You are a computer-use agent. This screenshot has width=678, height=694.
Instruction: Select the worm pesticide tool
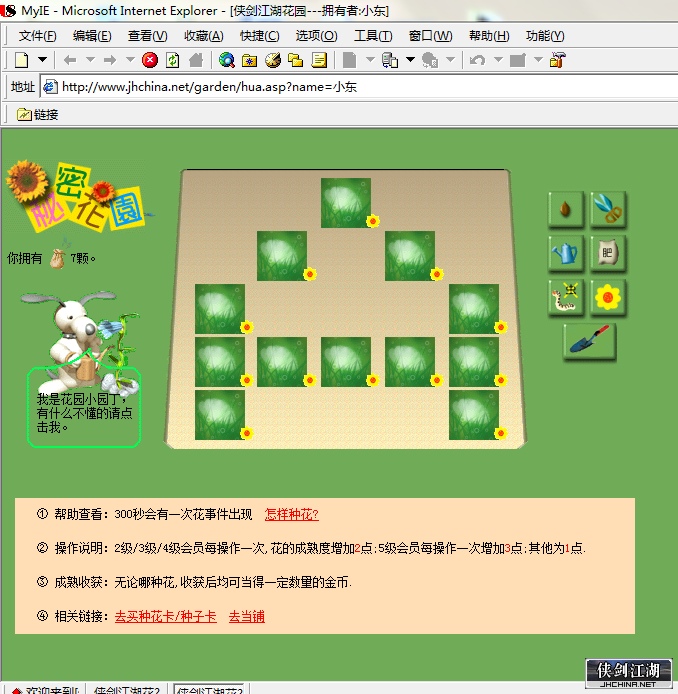point(565,297)
